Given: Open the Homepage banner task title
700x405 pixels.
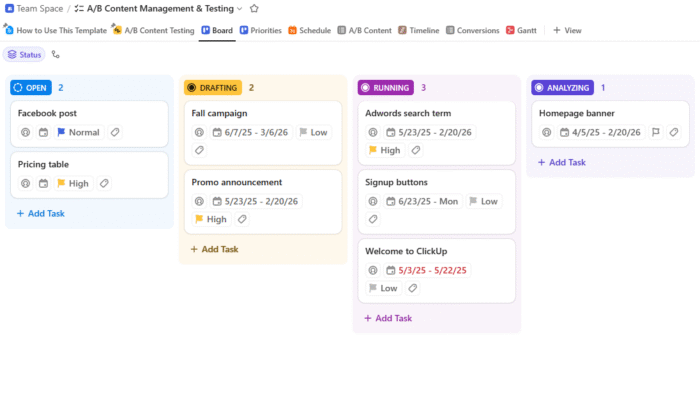Looking at the screenshot, I should (577, 113).
